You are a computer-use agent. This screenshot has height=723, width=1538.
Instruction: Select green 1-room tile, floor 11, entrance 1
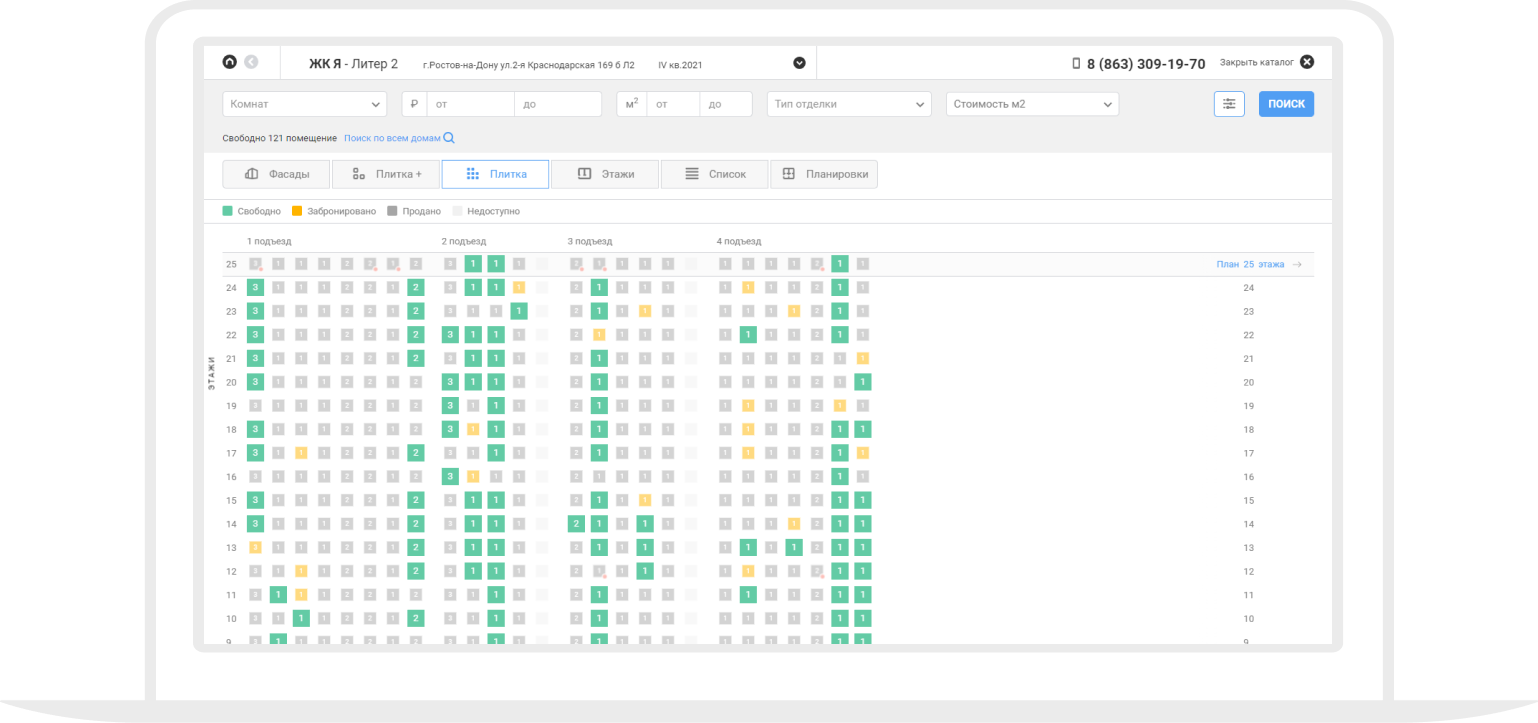tap(278, 595)
